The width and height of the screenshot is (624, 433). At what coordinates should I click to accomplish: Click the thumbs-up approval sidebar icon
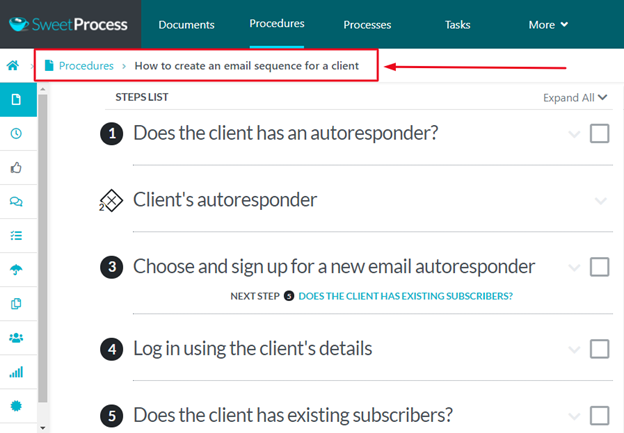16,168
